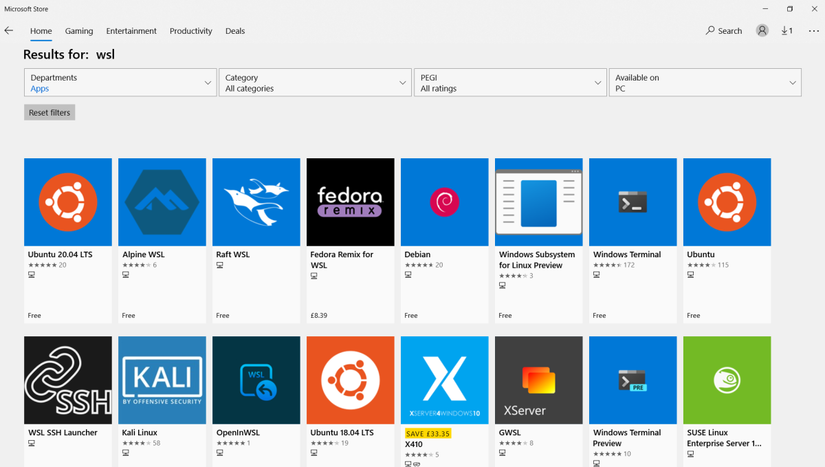Open the Search box
The height and width of the screenshot is (467, 825).
[x=724, y=31]
